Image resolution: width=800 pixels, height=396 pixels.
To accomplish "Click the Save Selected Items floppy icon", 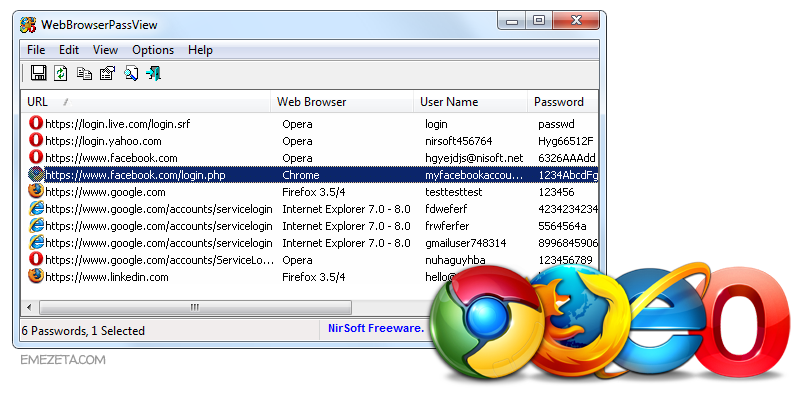I will coord(39,73).
